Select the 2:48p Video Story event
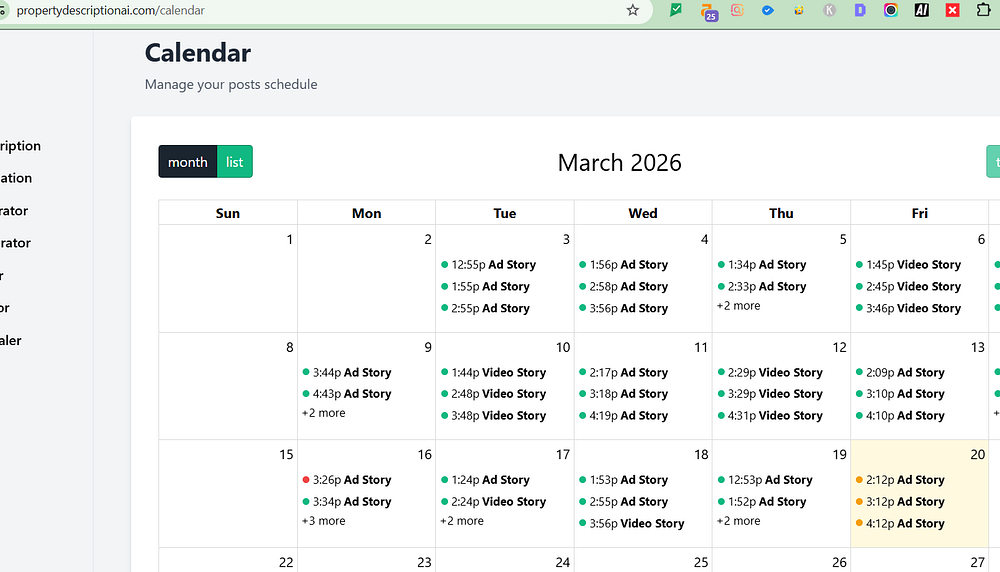Viewport: 1000px width, 572px height. pyautogui.click(x=494, y=393)
